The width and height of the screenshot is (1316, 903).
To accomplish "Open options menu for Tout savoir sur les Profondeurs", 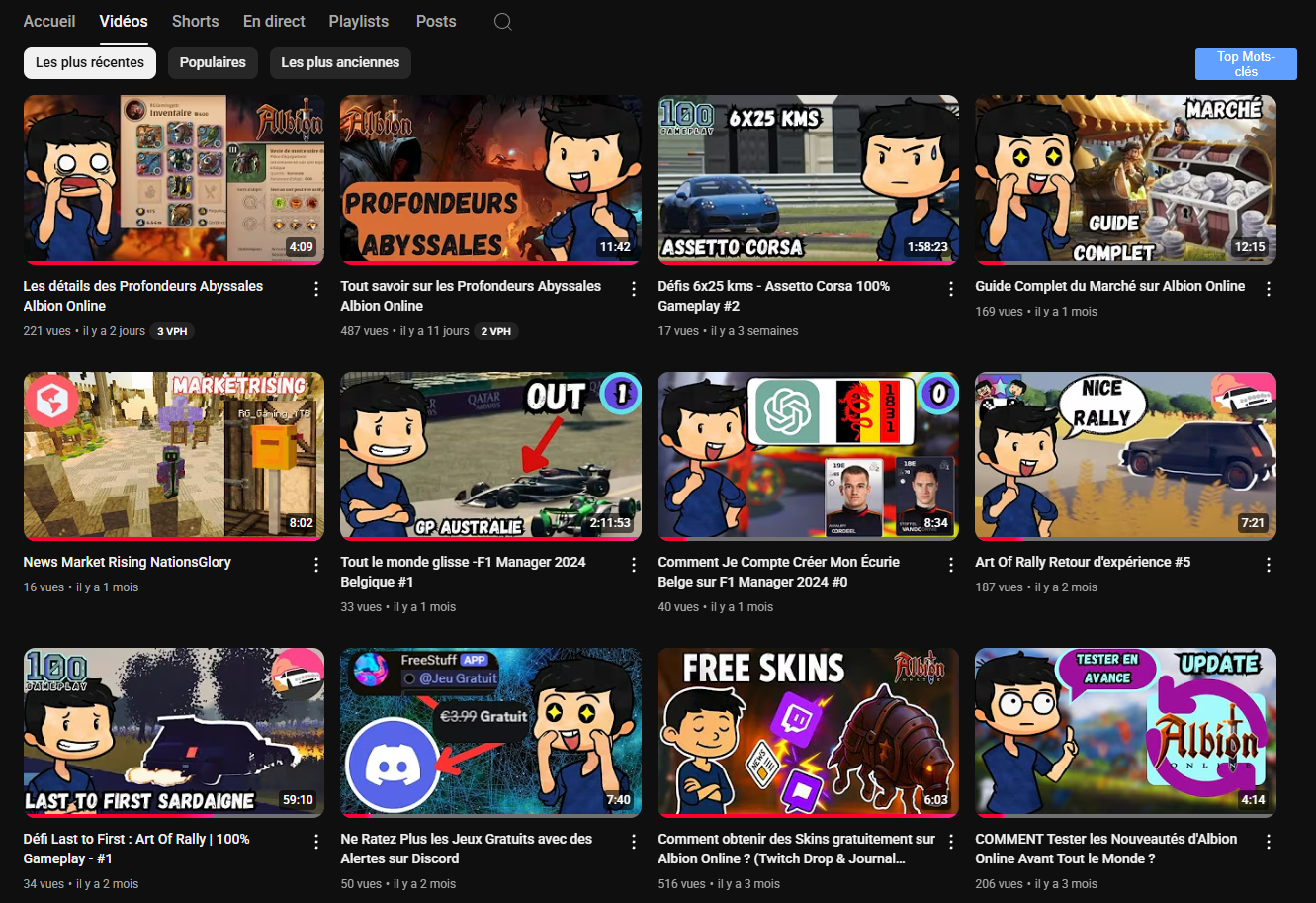I will click(634, 289).
